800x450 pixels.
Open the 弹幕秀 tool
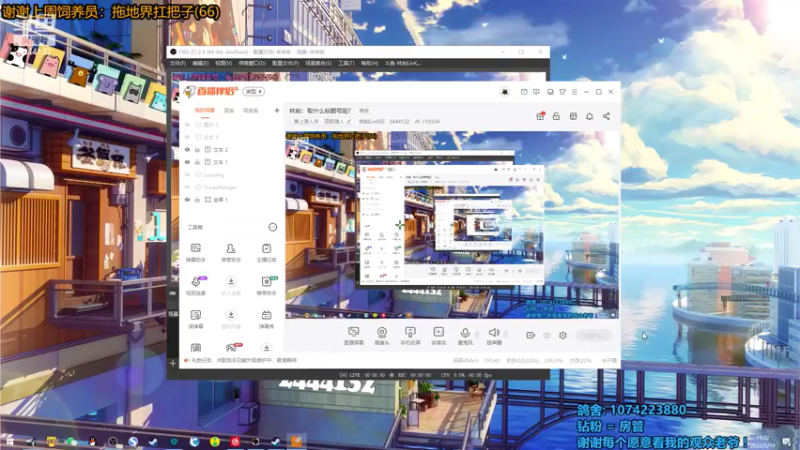coord(266,318)
